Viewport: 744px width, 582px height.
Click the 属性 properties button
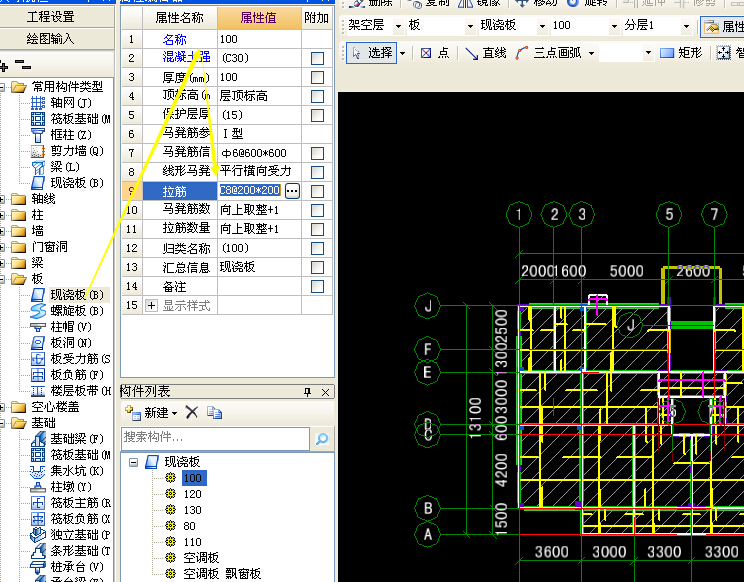(724, 27)
